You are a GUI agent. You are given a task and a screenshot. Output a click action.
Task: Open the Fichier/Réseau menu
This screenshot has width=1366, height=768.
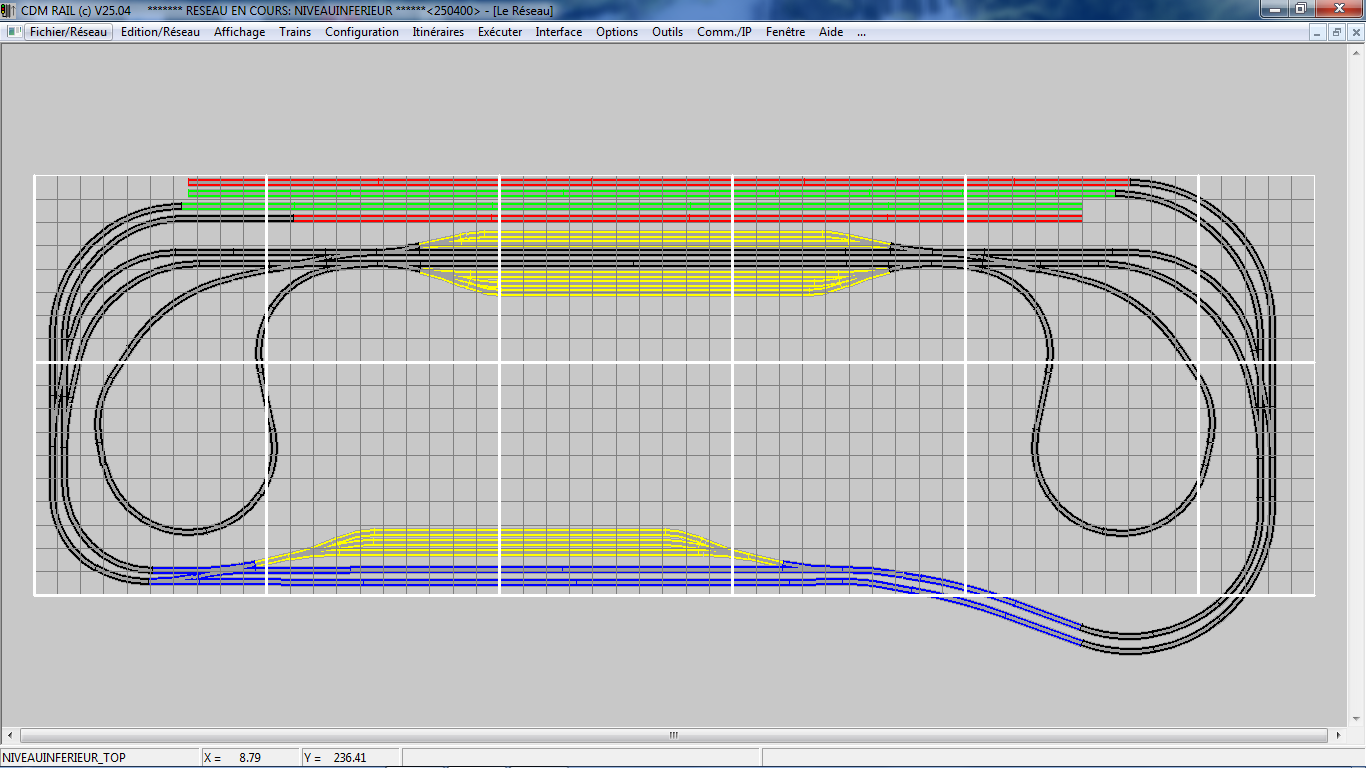[x=68, y=32]
